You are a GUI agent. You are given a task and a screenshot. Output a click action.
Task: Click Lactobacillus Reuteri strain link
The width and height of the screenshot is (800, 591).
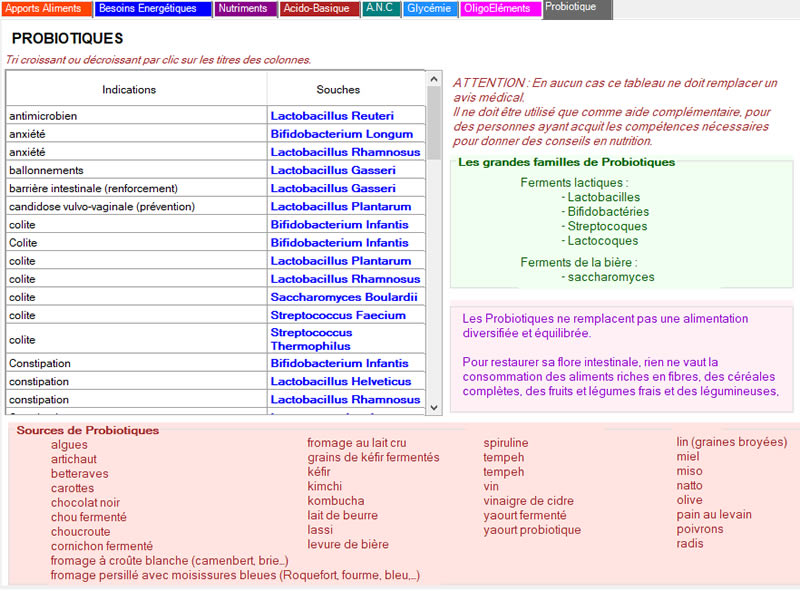click(x=332, y=116)
